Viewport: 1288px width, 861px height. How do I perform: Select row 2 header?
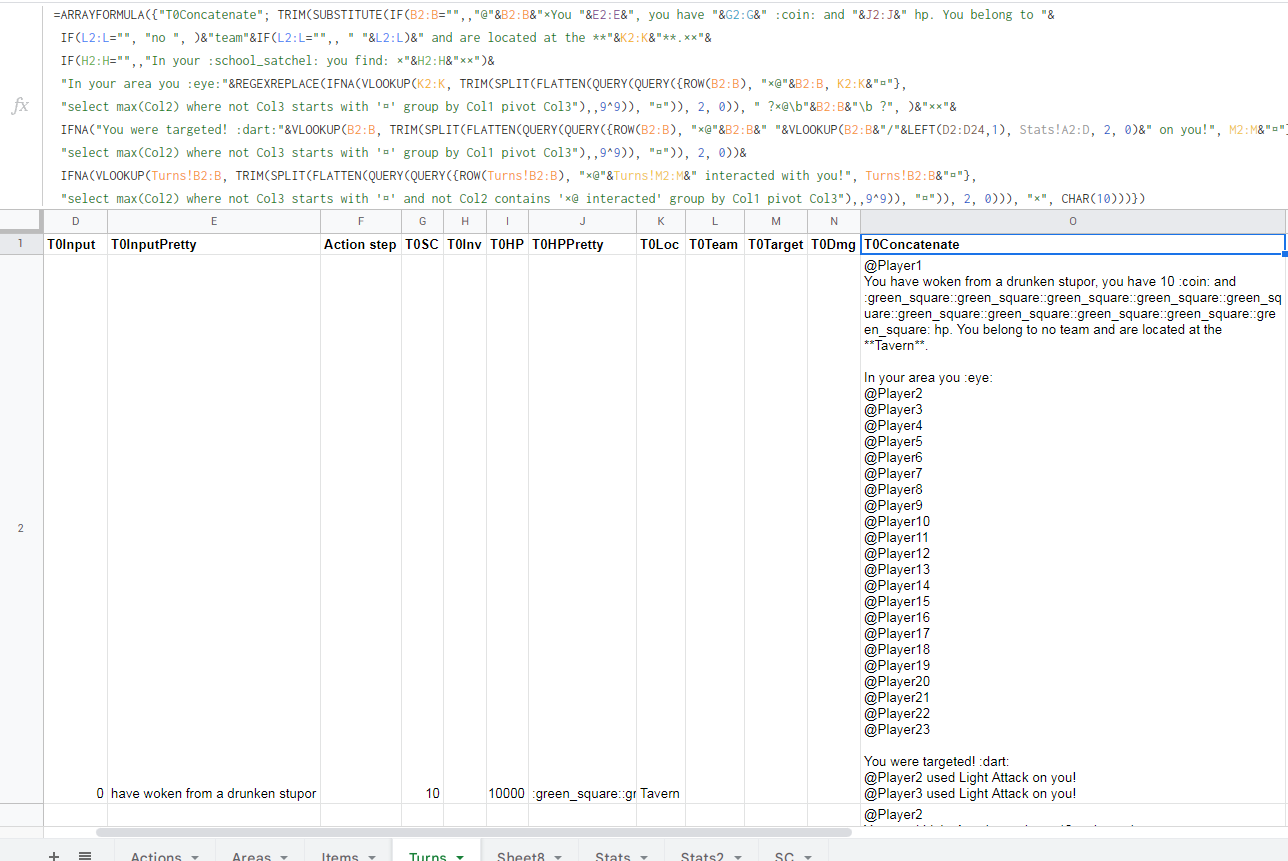click(x=21, y=529)
